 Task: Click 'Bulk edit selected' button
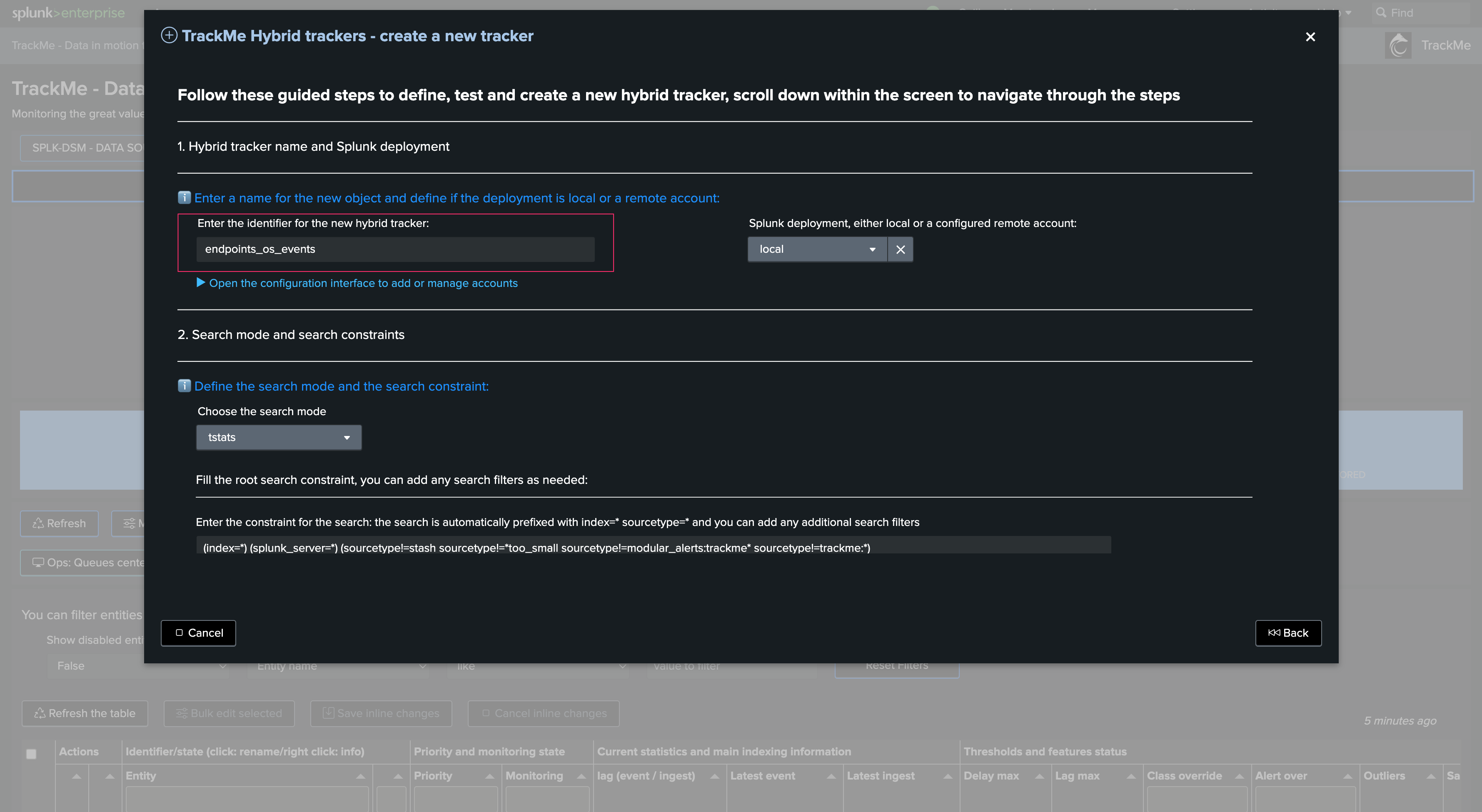(229, 714)
